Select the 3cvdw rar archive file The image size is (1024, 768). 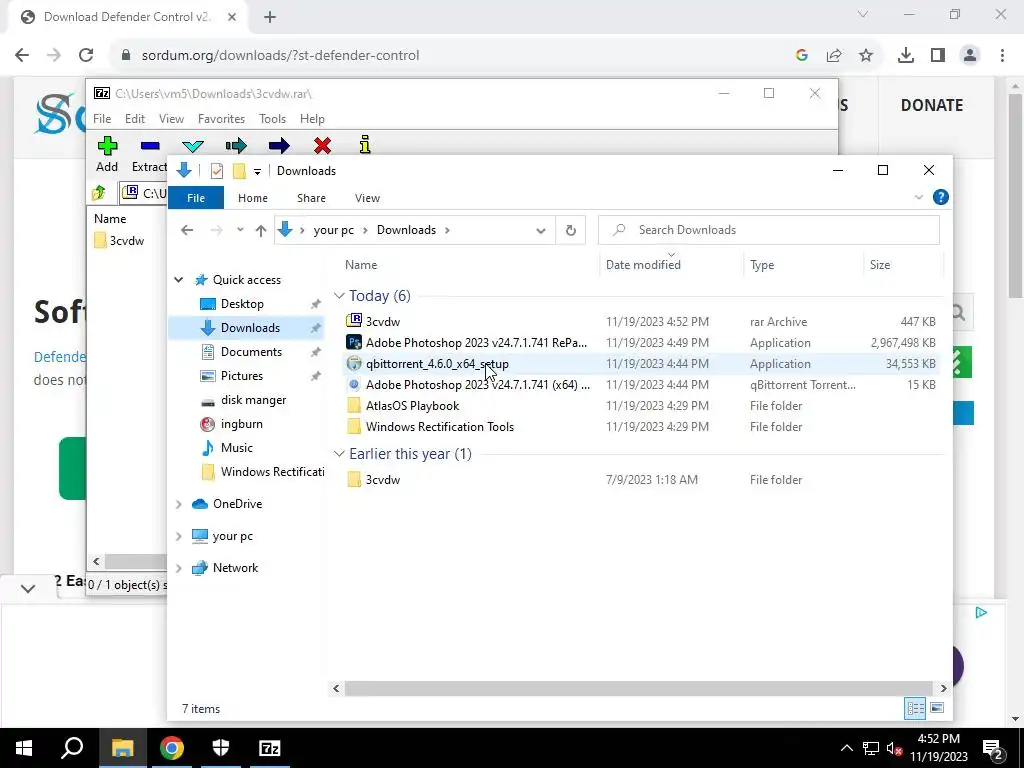click(641, 321)
